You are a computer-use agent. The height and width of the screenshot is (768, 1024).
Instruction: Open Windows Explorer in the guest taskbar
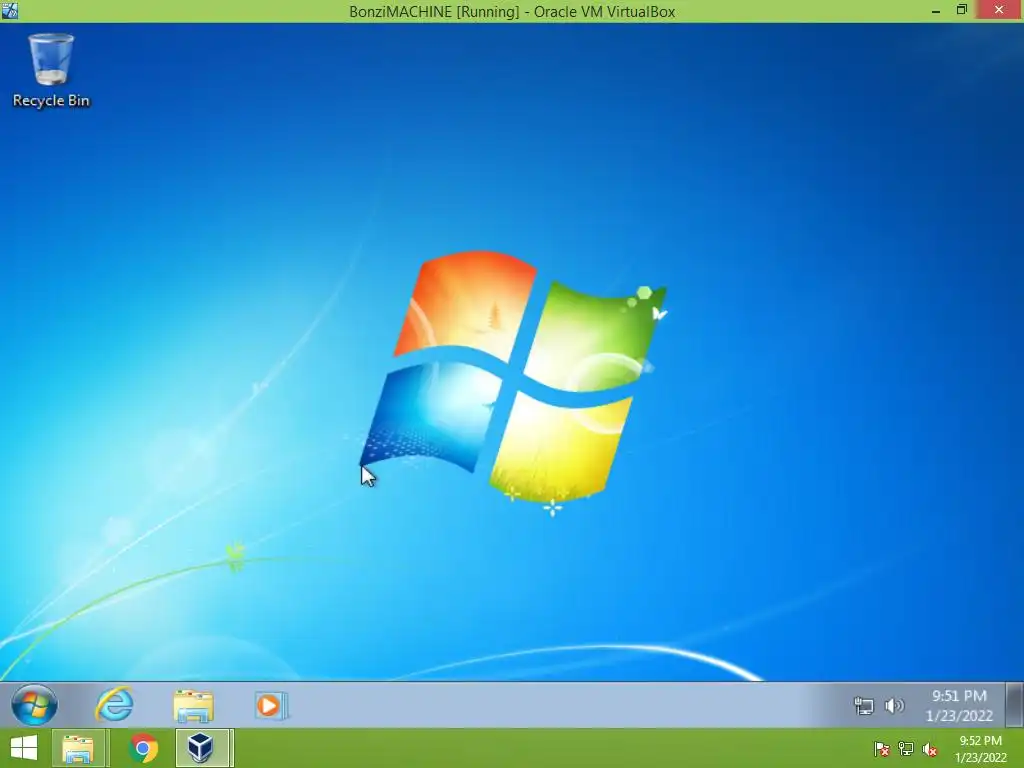[x=193, y=706]
